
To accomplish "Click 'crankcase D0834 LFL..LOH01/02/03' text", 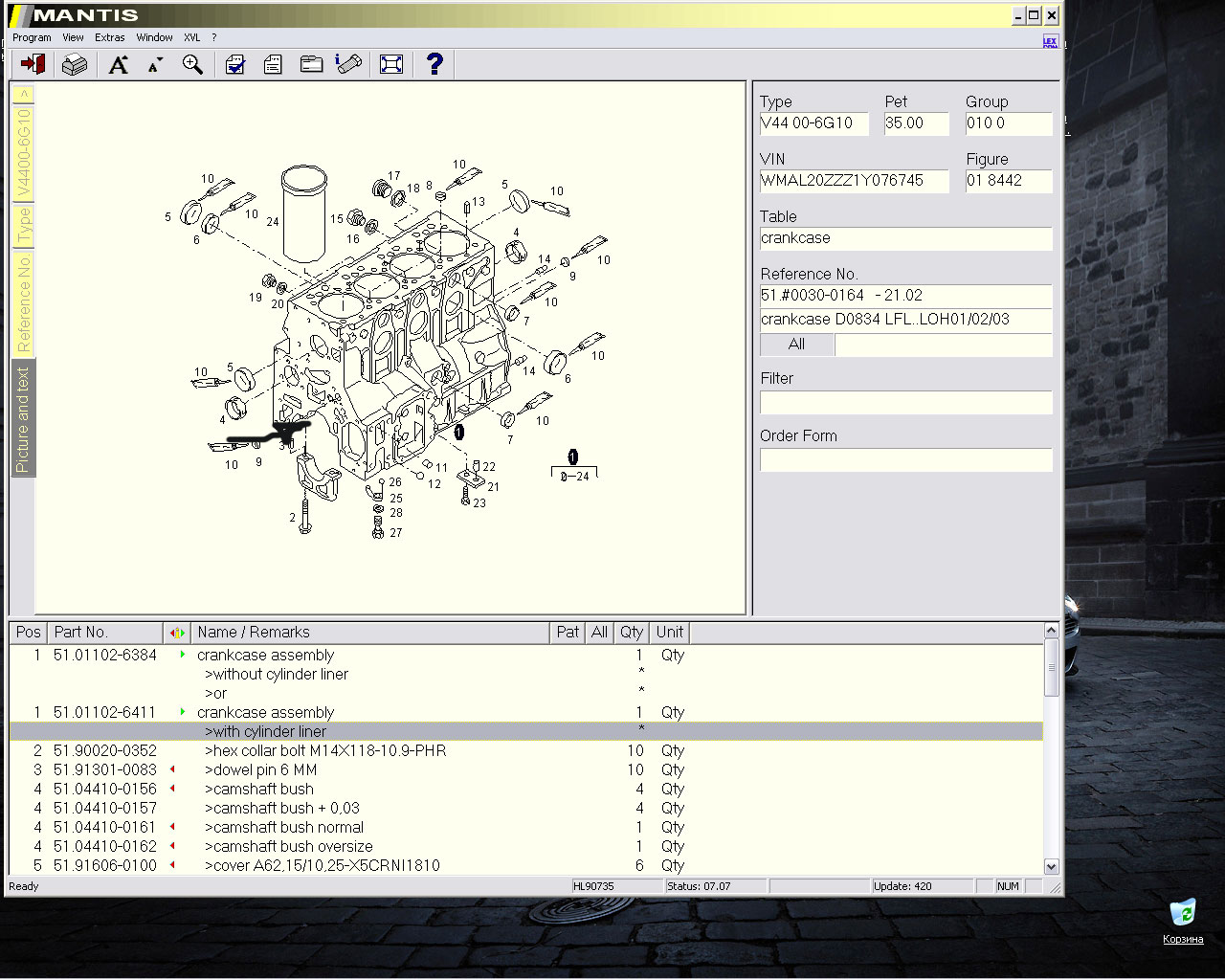I will [885, 320].
